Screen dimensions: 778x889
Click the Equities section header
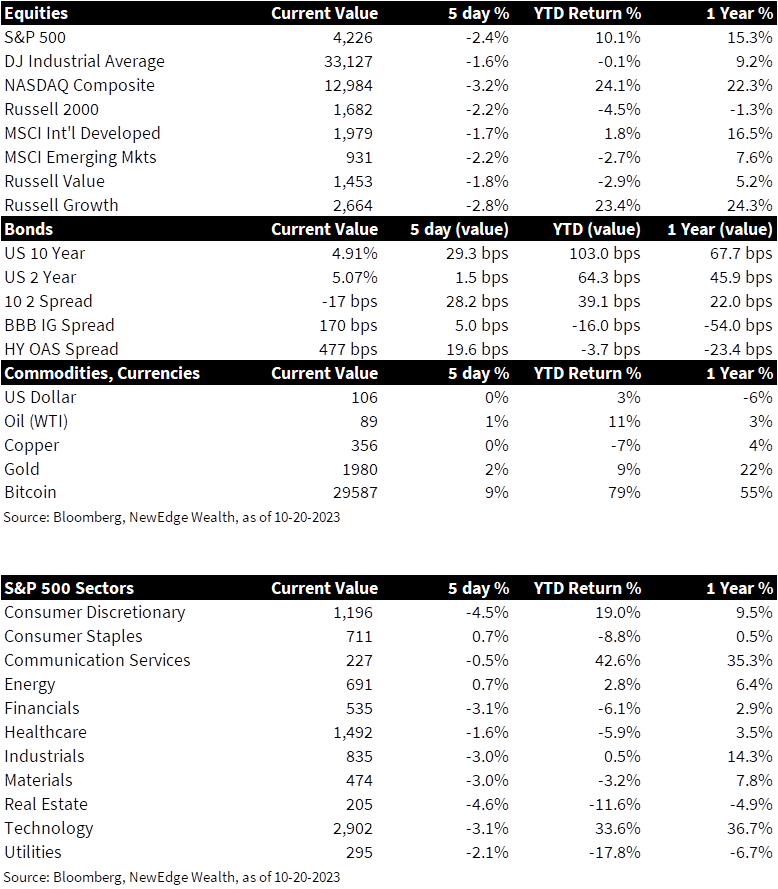point(36,13)
